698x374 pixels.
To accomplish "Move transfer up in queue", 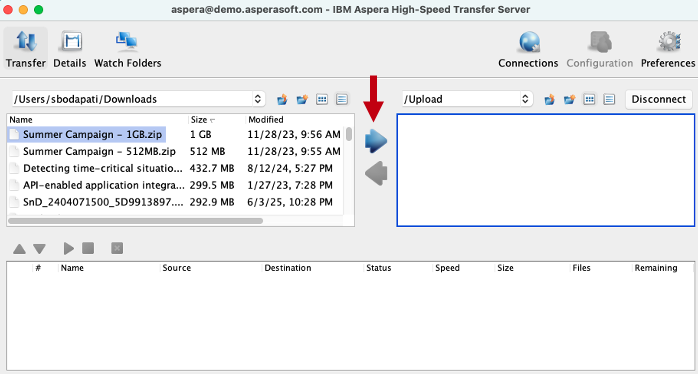I will (19, 248).
